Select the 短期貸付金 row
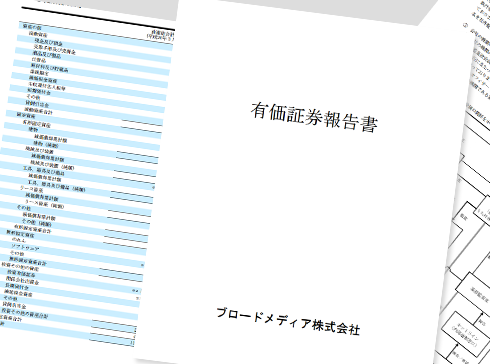Screen dimensions: 490x364 click(x=39, y=91)
